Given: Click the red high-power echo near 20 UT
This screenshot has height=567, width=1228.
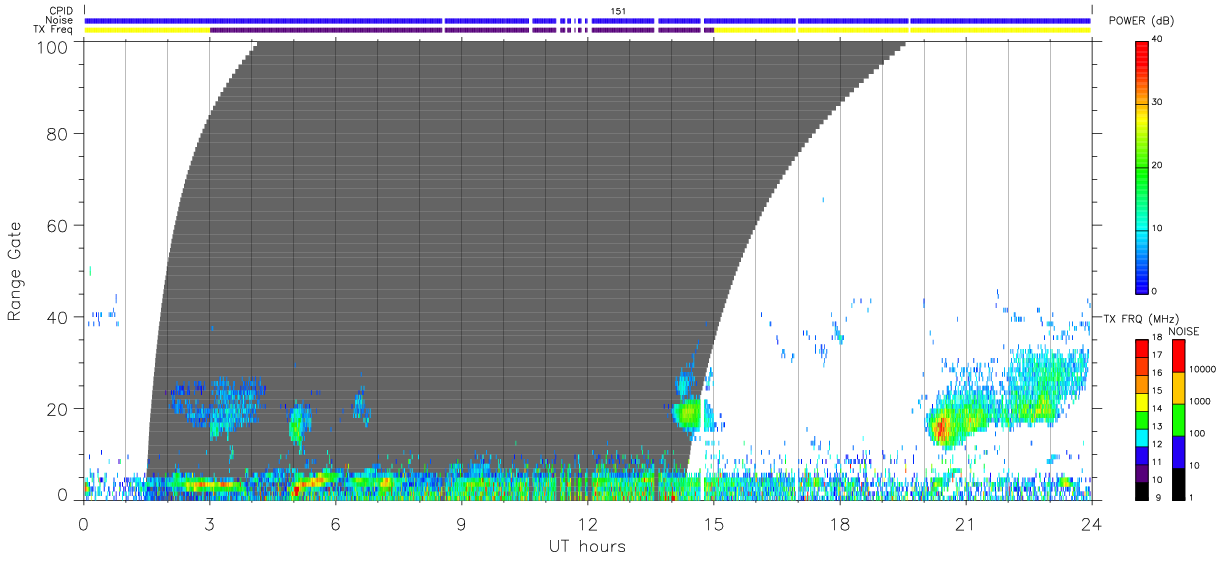Looking at the screenshot, I should coord(939,430).
